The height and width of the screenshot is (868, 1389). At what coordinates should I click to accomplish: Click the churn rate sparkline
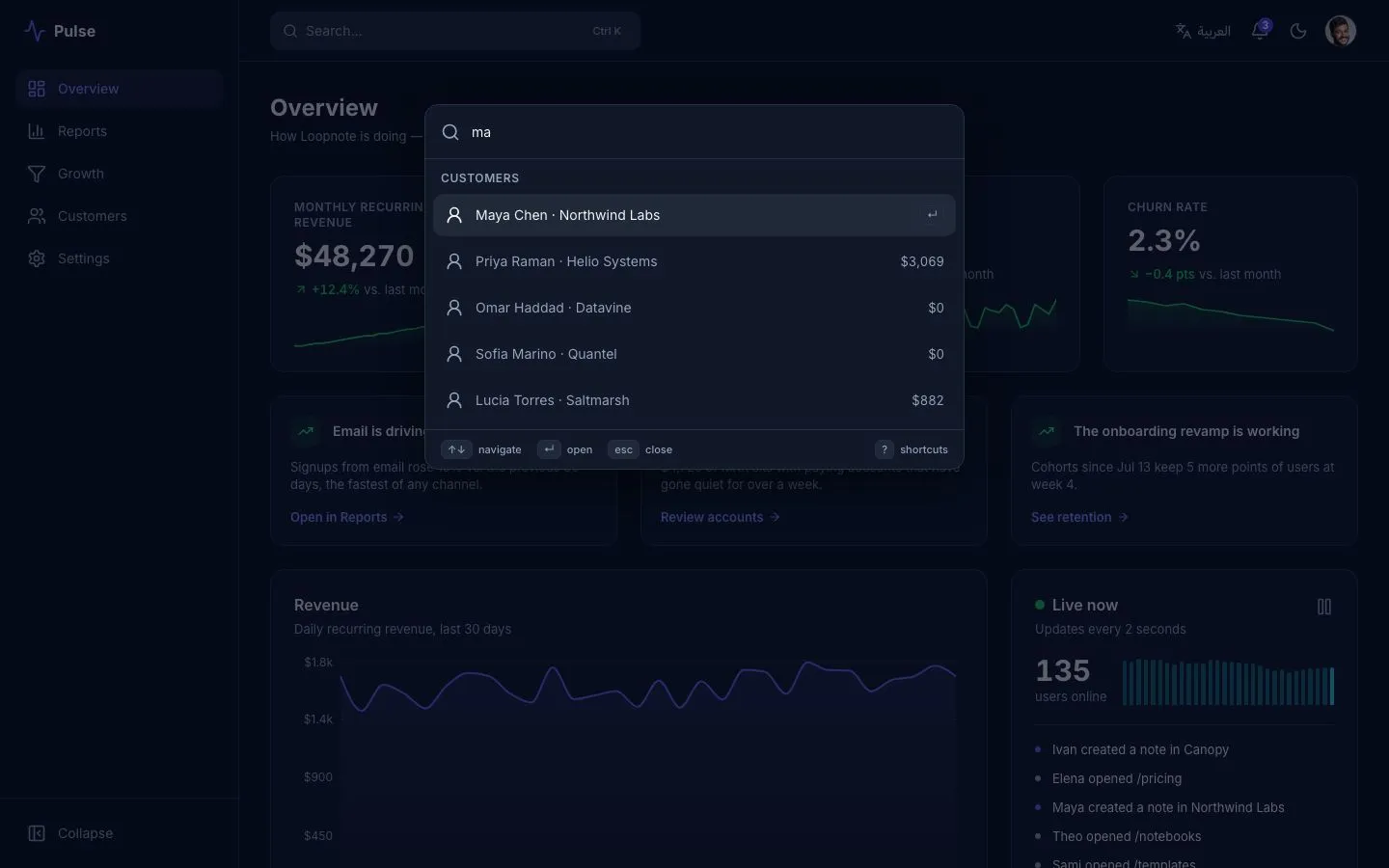pos(1231,314)
